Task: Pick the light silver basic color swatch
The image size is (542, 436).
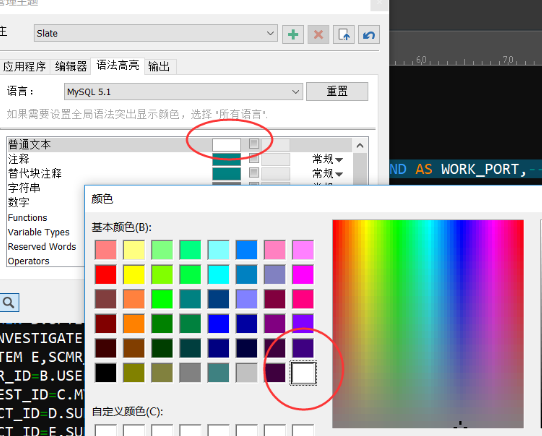Action: pyautogui.click(x=246, y=373)
